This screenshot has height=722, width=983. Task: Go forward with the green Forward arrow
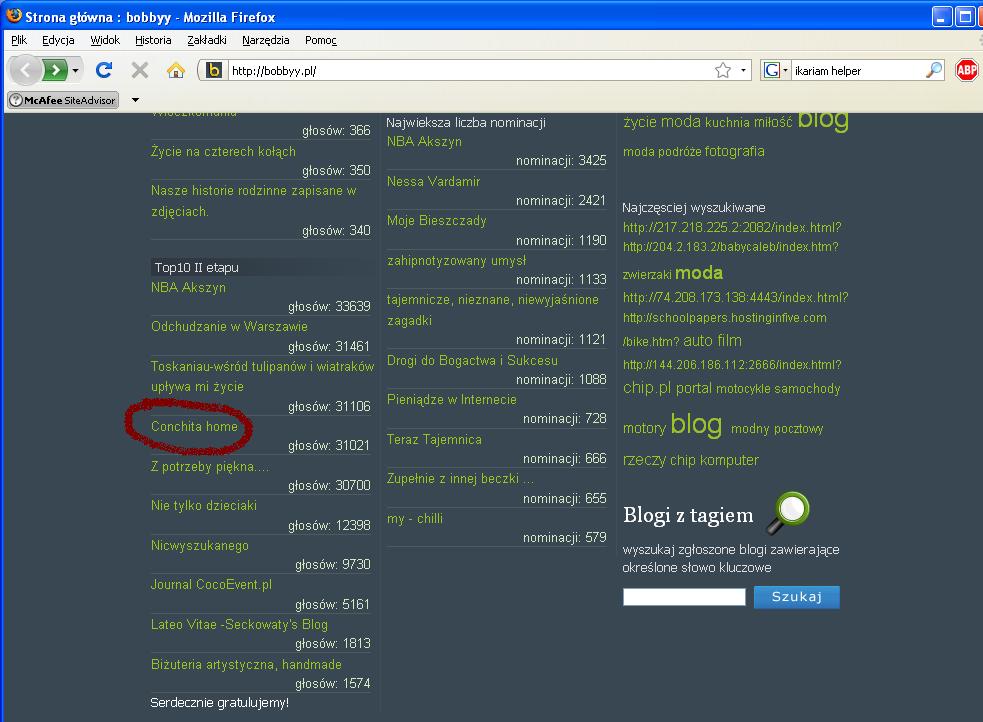tap(55, 70)
